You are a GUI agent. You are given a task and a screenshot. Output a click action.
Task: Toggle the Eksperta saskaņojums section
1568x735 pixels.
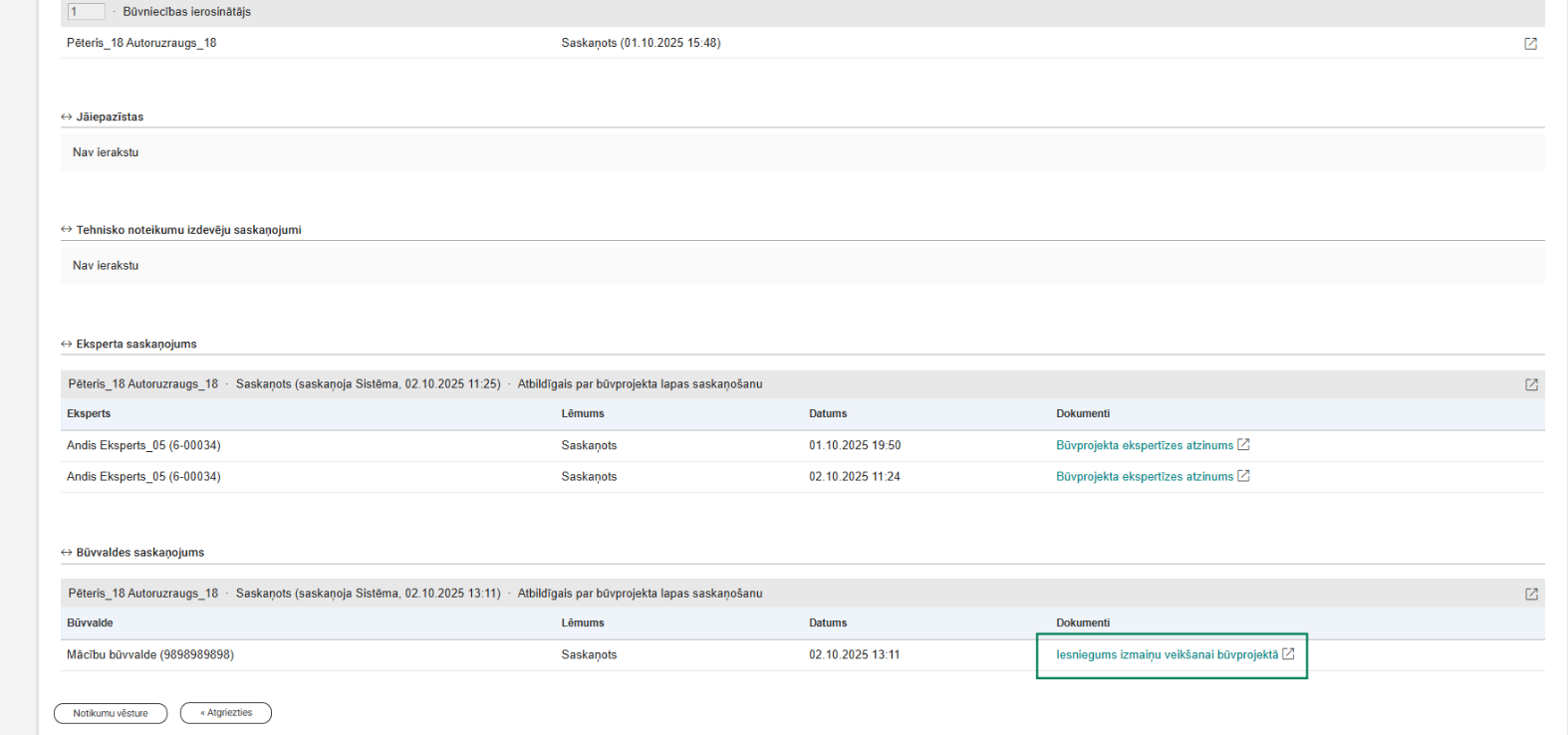tap(67, 345)
